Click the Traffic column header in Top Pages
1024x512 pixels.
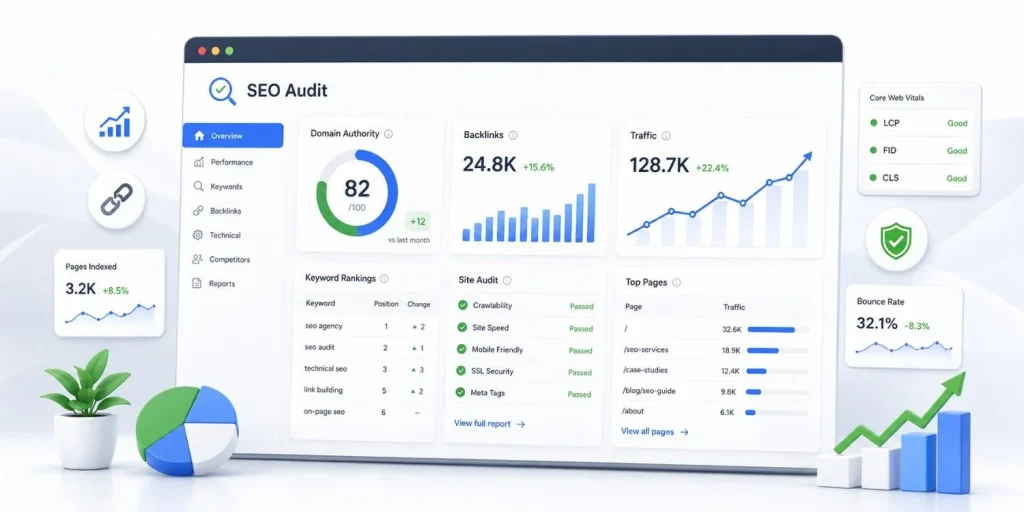point(734,307)
